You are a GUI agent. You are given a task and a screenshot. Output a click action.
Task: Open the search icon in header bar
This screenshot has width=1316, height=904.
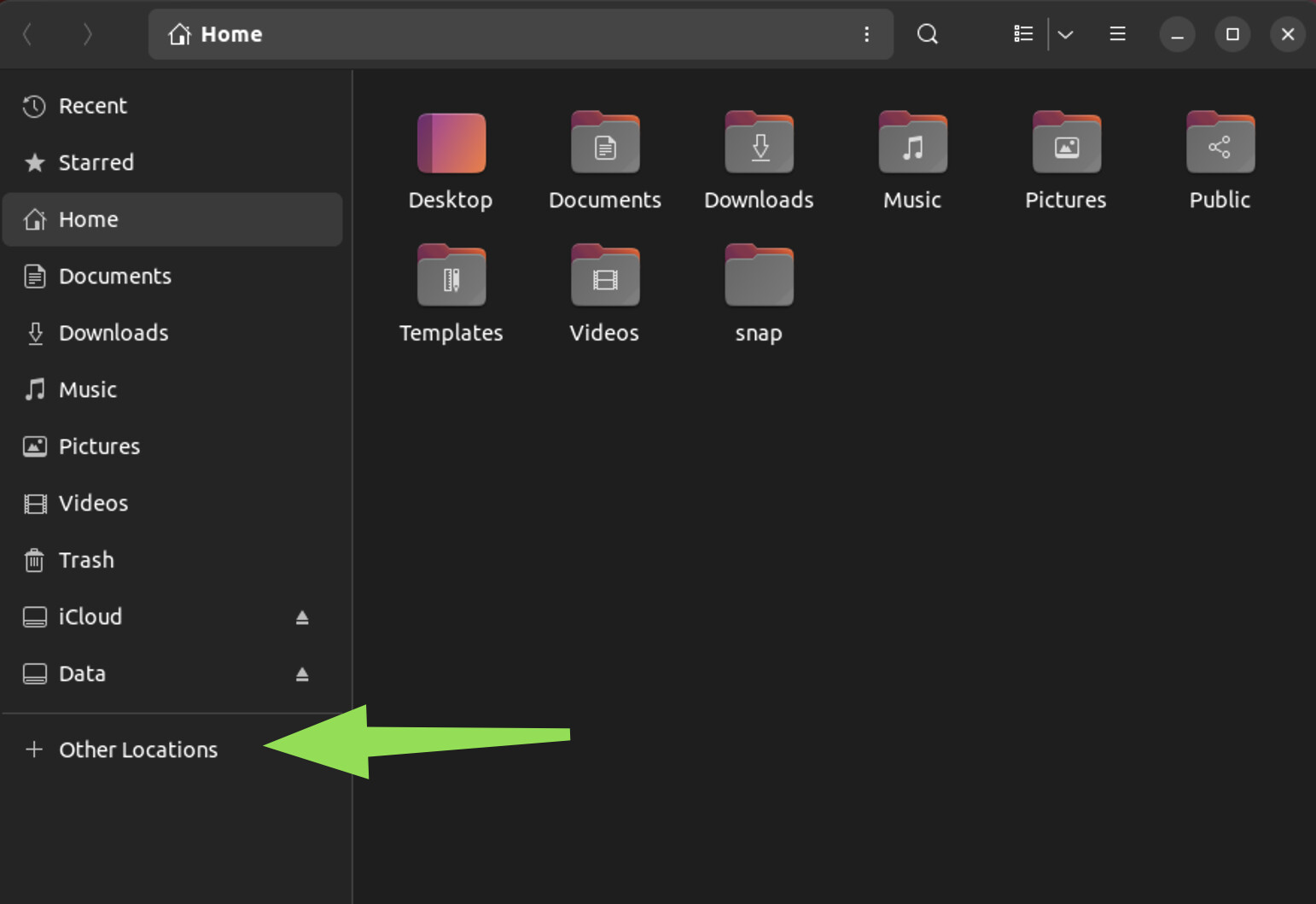click(927, 34)
